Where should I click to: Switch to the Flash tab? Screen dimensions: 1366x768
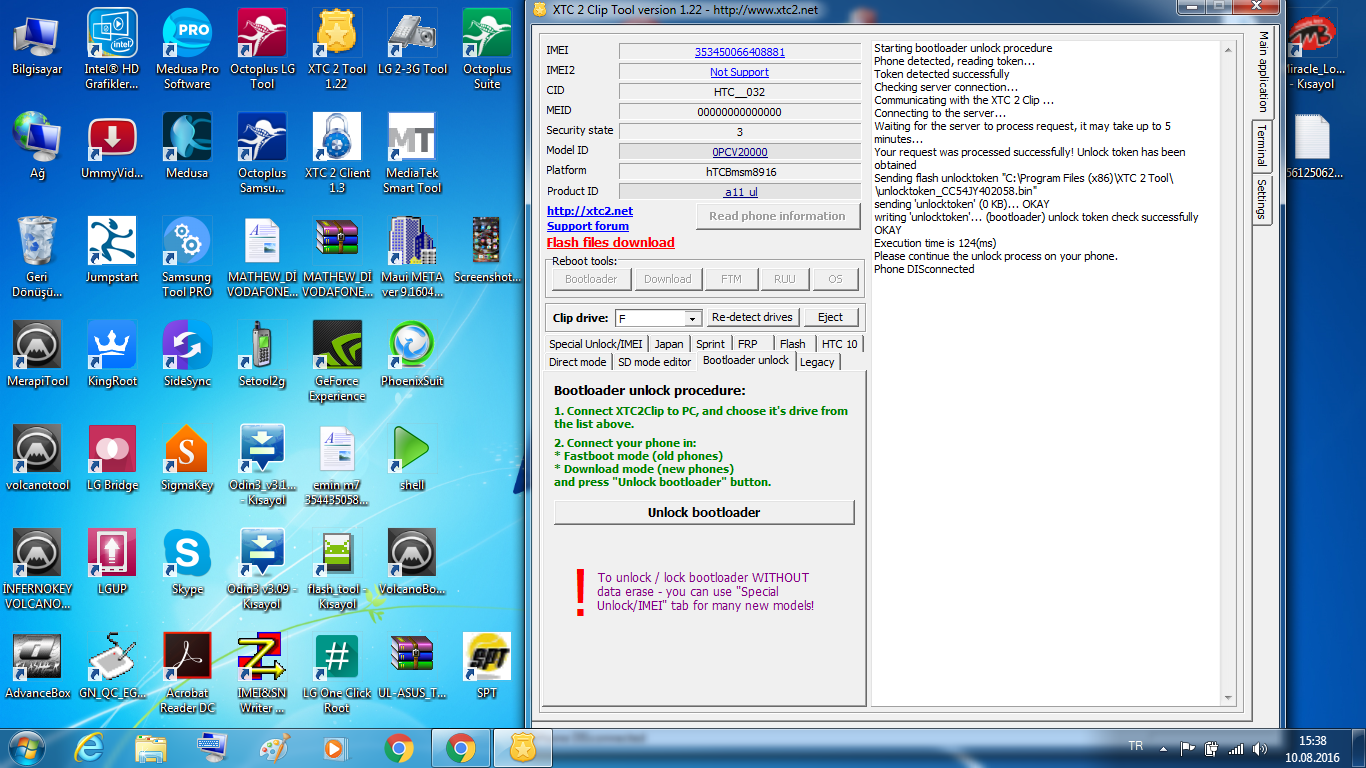(793, 343)
